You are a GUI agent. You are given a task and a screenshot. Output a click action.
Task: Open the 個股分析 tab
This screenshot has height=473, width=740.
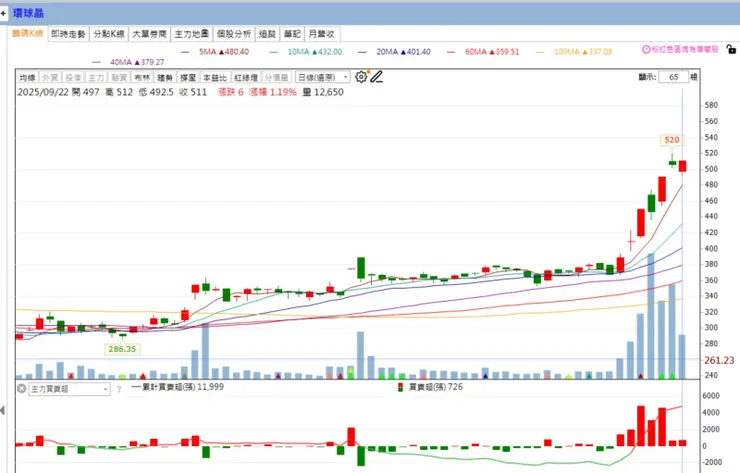(234, 34)
